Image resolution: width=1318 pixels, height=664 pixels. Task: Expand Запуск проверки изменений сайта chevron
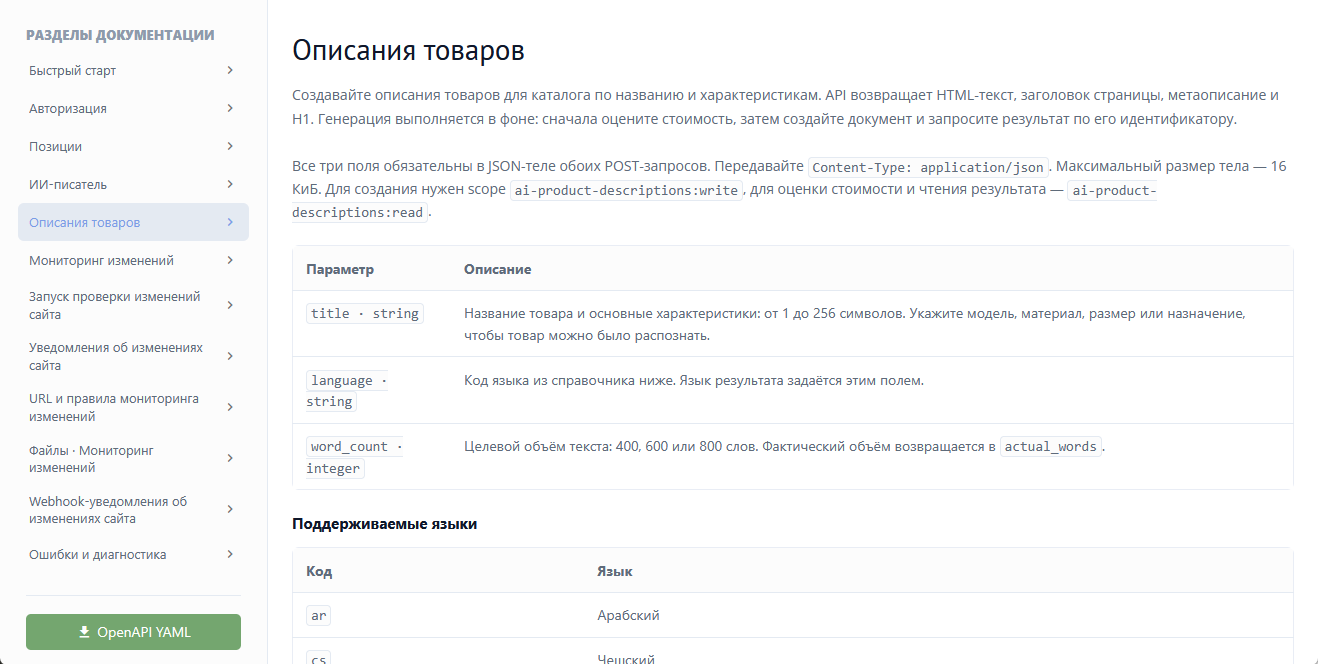[x=230, y=305]
